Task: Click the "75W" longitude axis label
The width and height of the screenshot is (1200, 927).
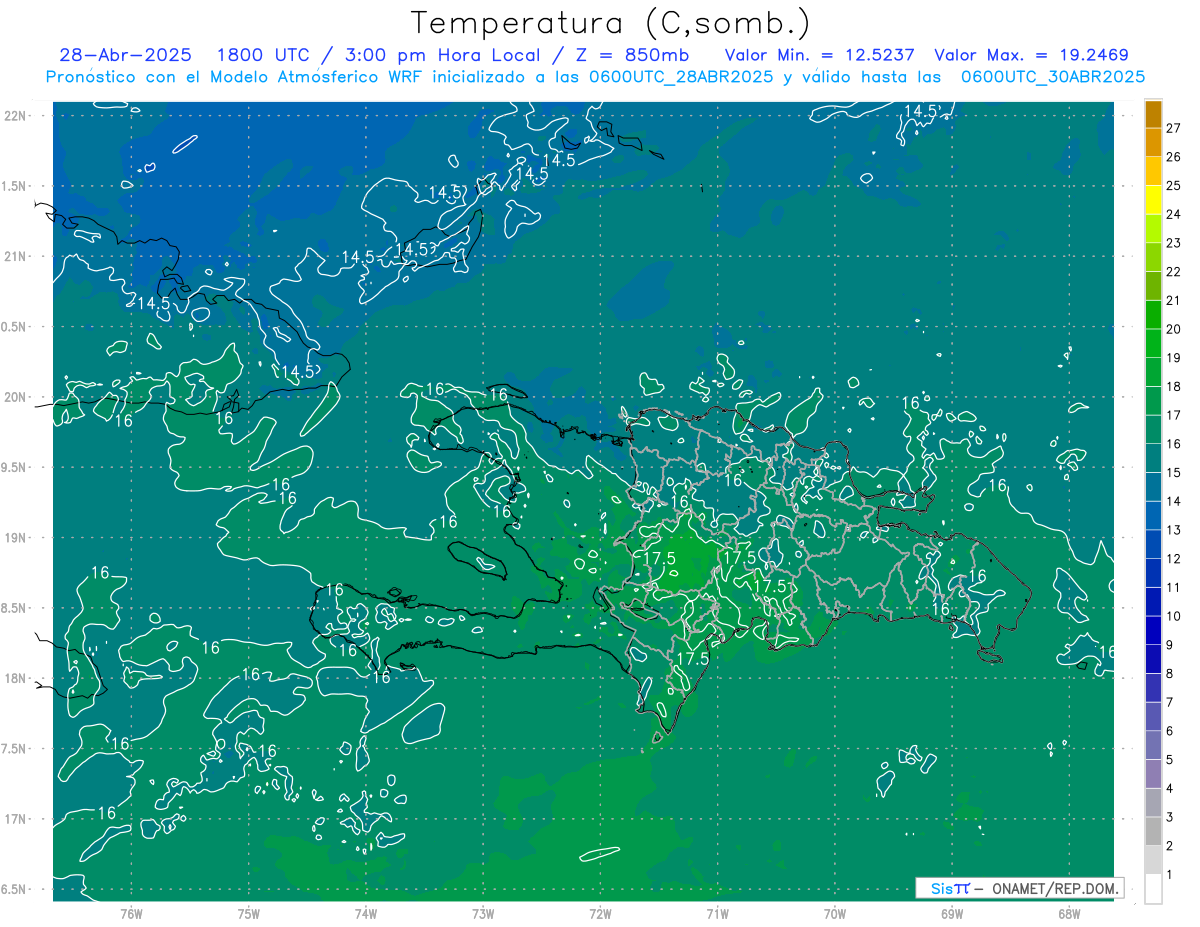Action: pos(248,914)
